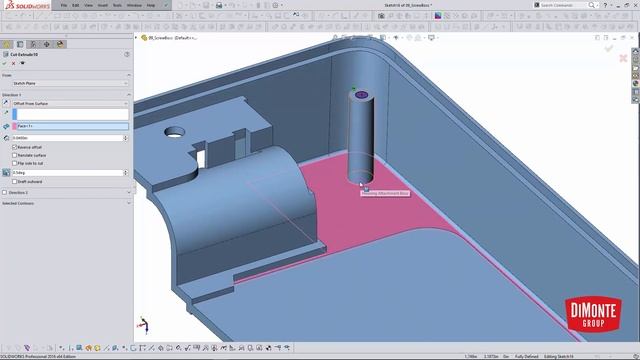Expand the Selected Contours section
Image resolution: width=640 pixels, height=360 pixels.
tap(129, 203)
